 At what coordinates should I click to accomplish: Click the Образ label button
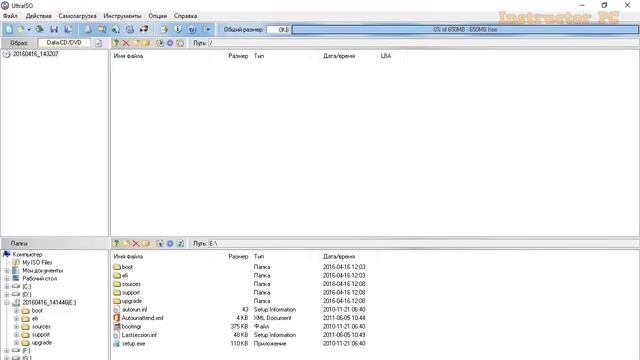click(x=19, y=43)
